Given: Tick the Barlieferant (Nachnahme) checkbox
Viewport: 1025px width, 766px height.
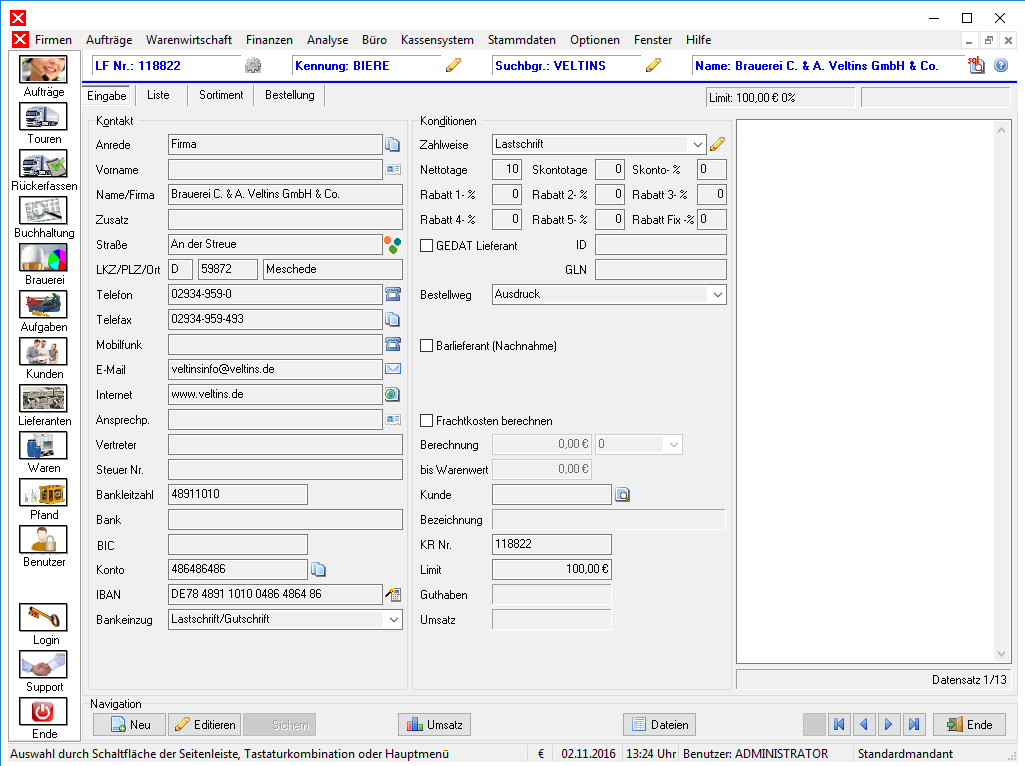Looking at the screenshot, I should click(427, 346).
